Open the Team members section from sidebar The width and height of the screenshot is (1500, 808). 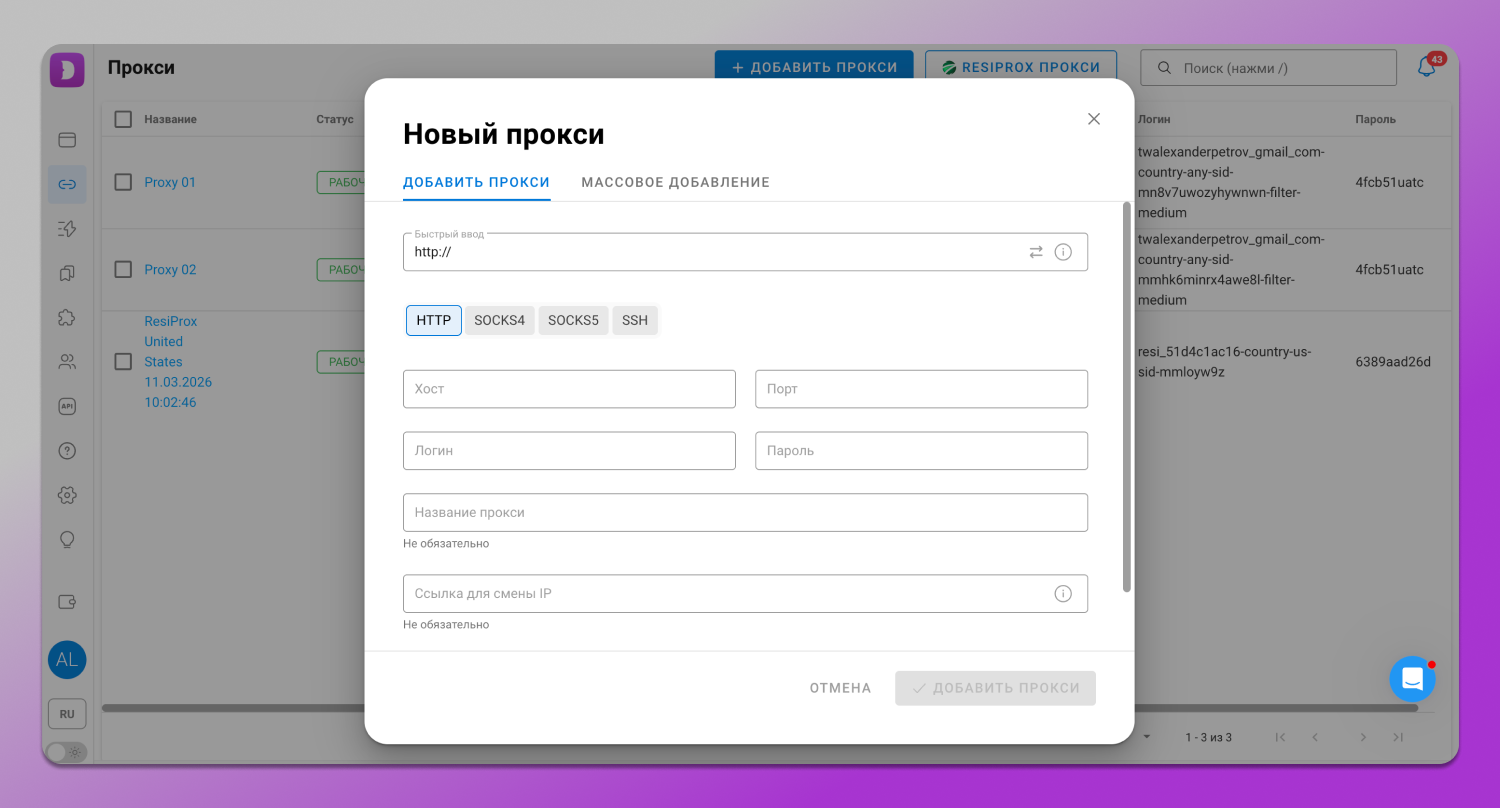click(x=66, y=361)
